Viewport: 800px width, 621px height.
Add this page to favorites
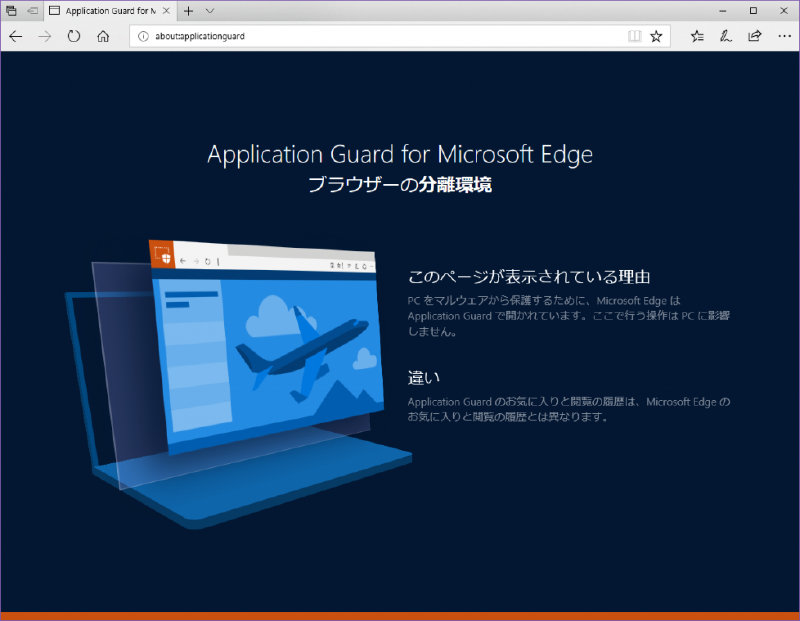(x=657, y=36)
